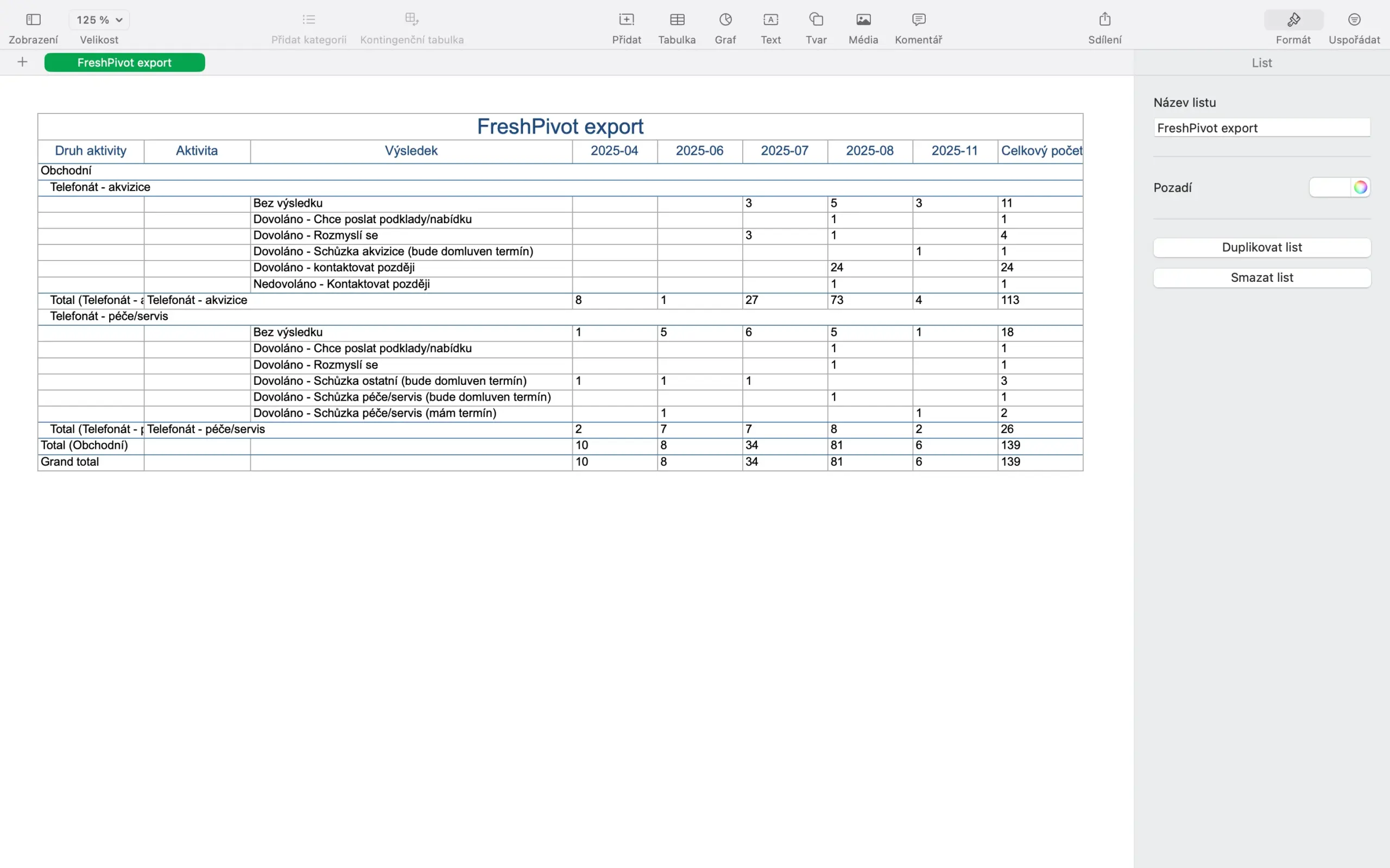
Task: Click the Přidat insert icon
Action: pos(627,20)
